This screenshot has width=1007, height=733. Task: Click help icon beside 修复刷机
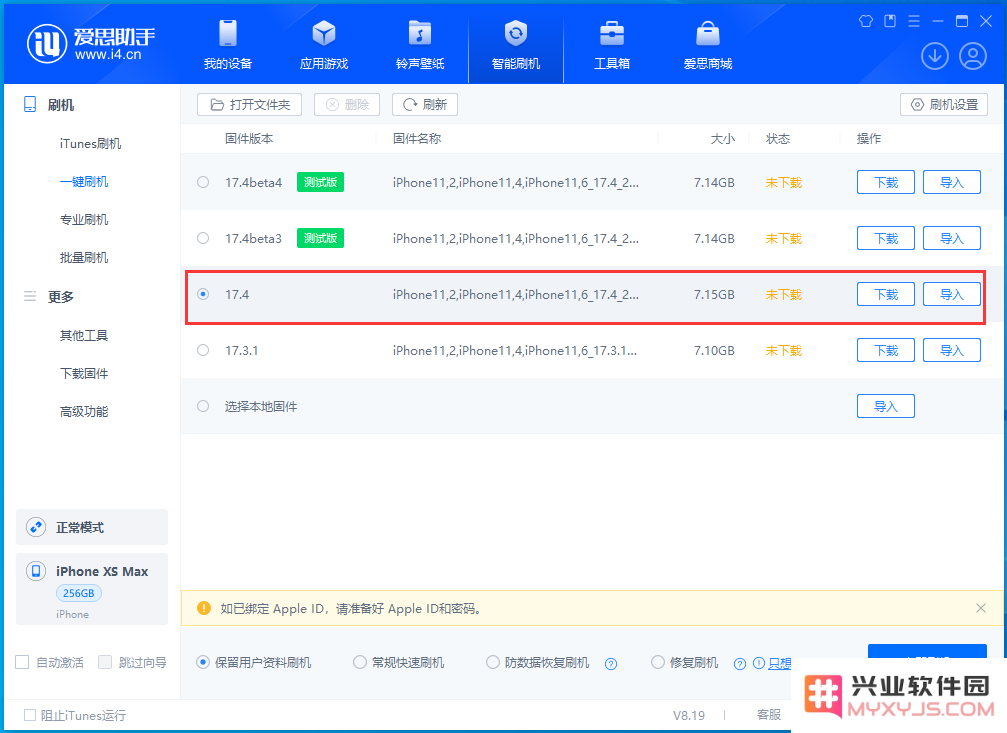740,664
